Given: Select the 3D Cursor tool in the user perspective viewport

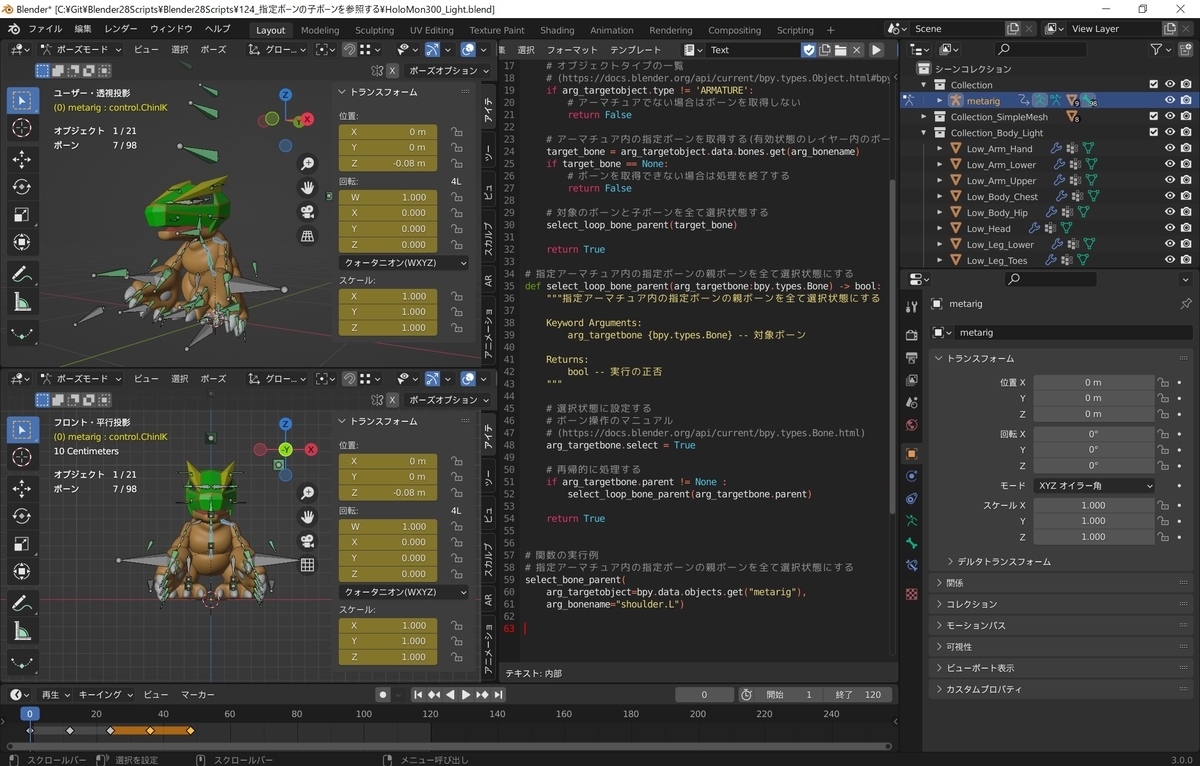Looking at the screenshot, I should coord(22,128).
